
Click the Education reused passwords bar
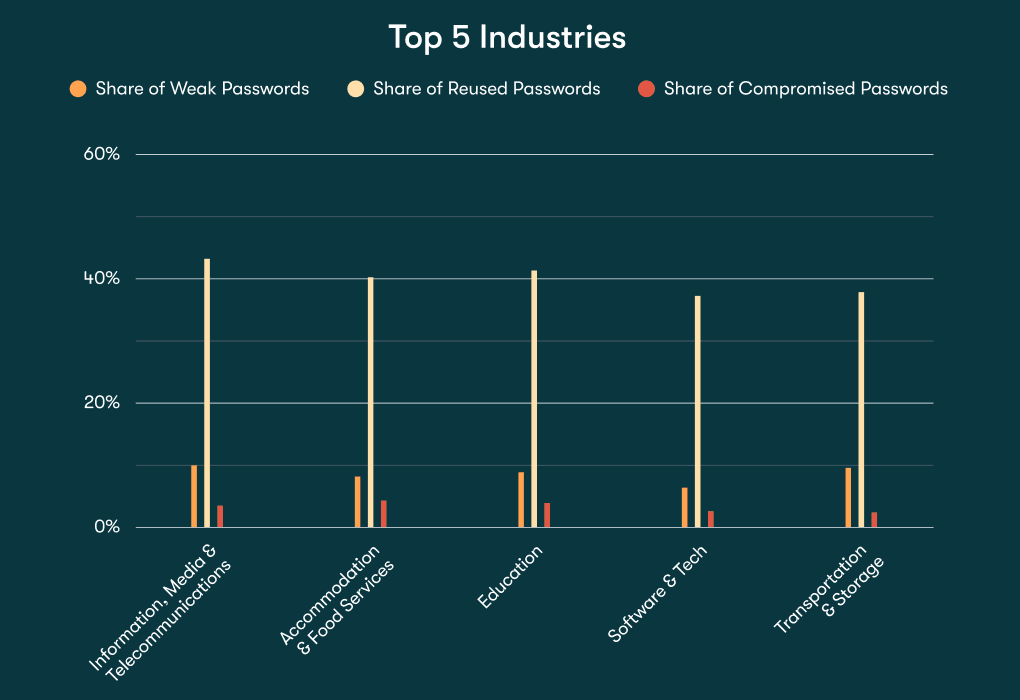(534, 400)
